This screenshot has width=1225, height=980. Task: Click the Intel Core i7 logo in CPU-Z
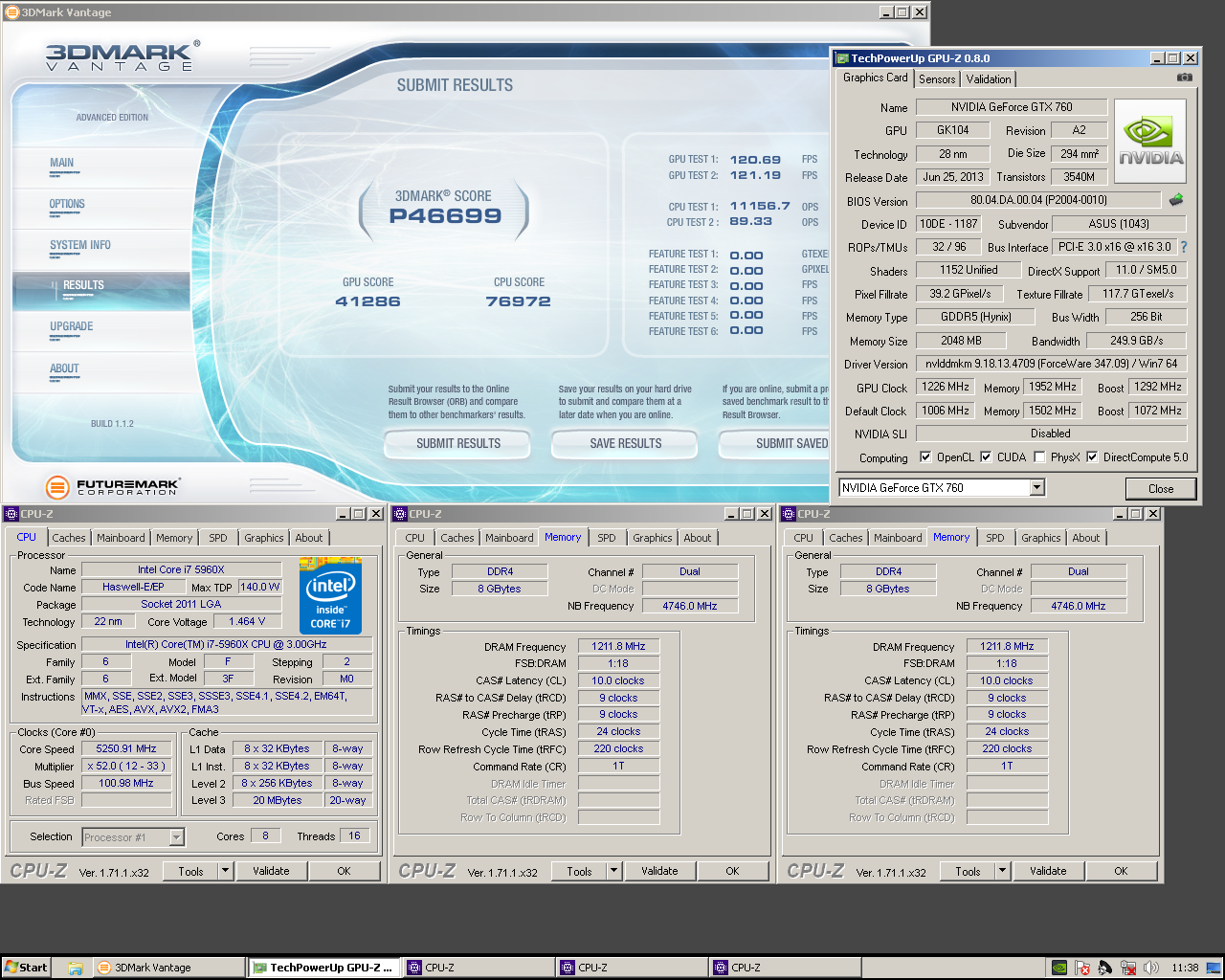click(330, 595)
